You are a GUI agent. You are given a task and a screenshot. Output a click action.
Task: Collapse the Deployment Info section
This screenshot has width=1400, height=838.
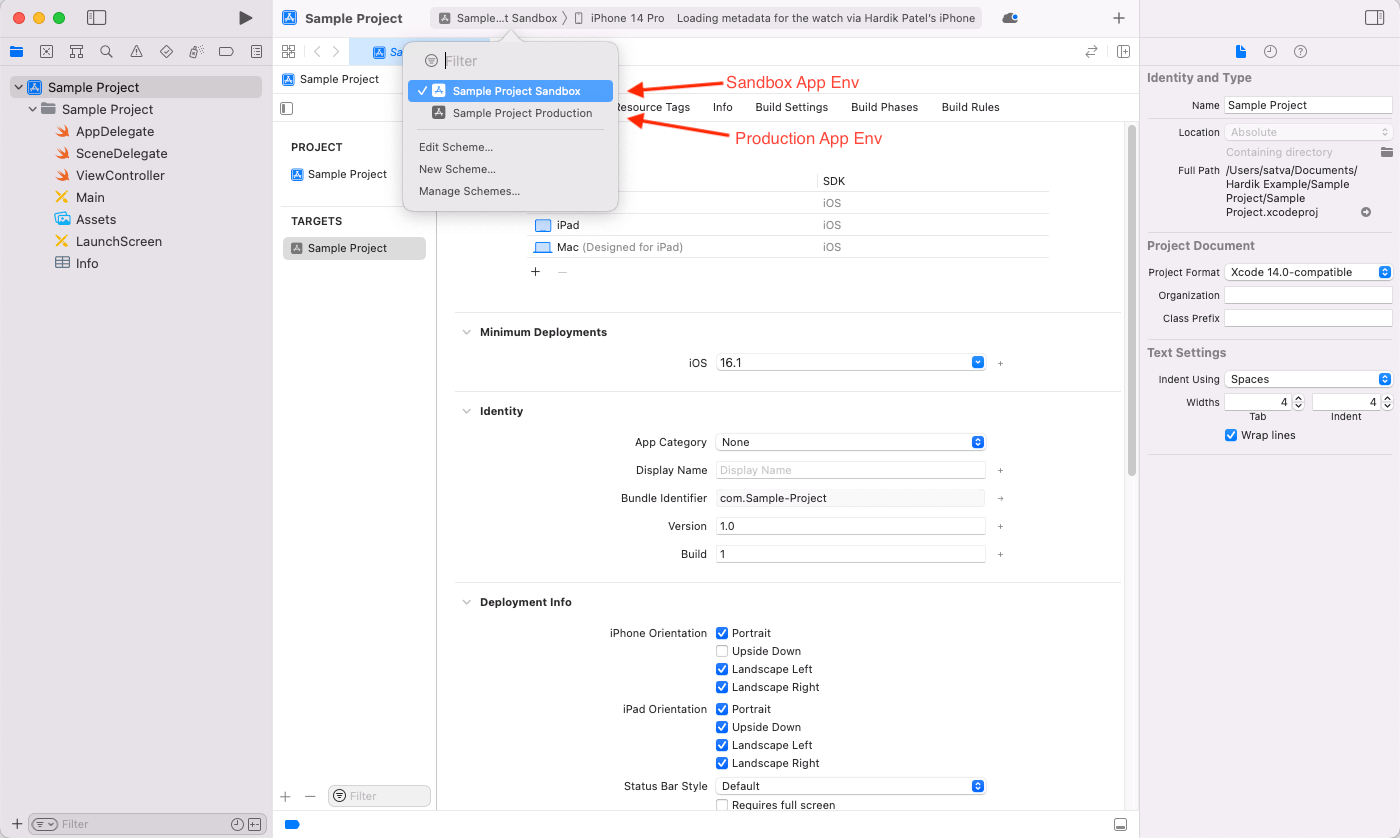click(466, 602)
